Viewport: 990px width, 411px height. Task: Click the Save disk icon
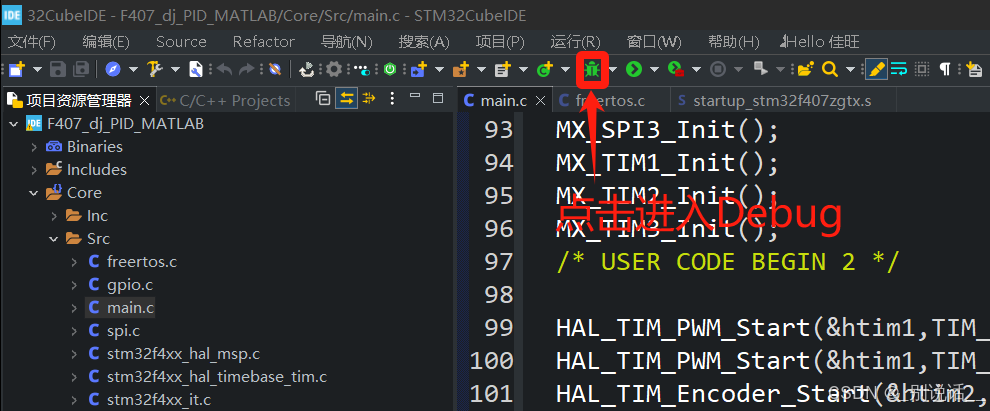[58, 69]
